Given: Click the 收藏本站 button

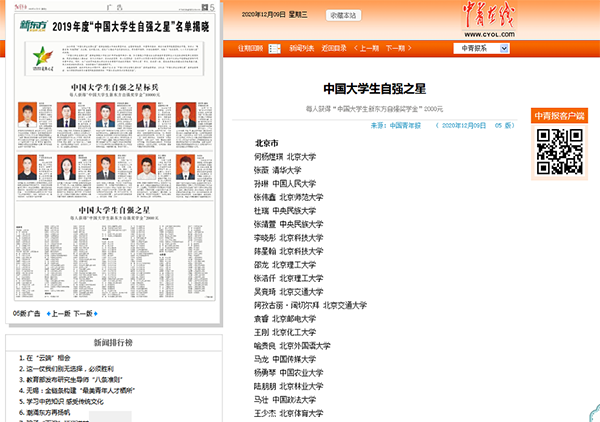Looking at the screenshot, I should (x=316, y=17).
